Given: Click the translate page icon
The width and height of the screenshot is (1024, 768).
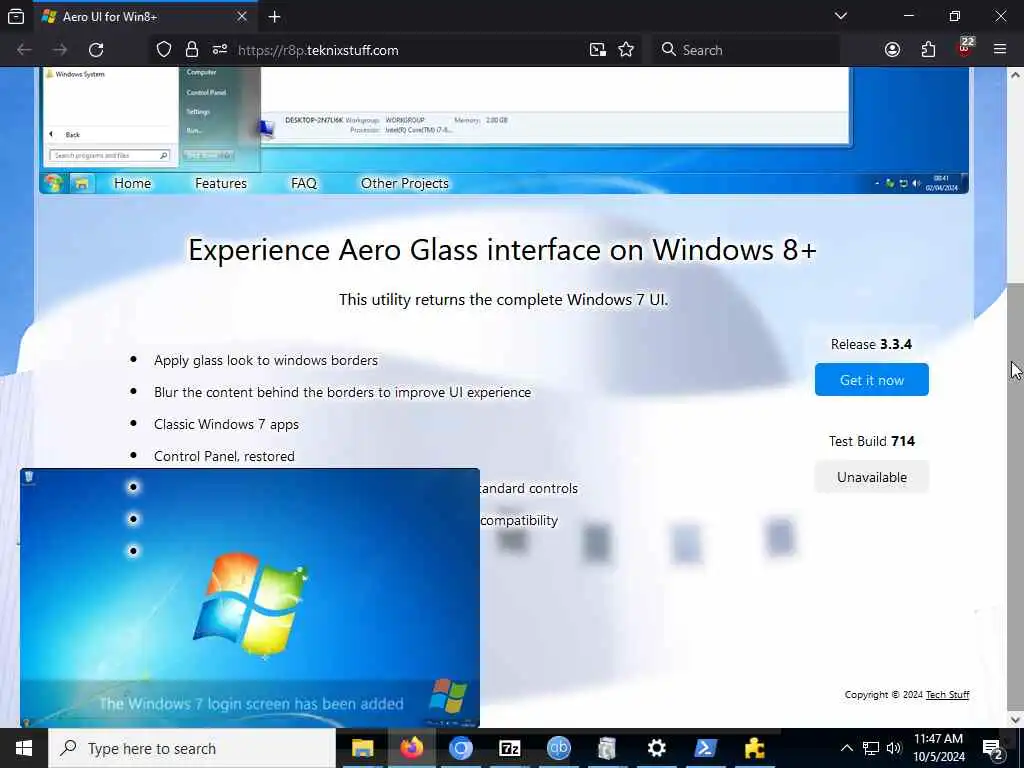Looking at the screenshot, I should (x=598, y=50).
